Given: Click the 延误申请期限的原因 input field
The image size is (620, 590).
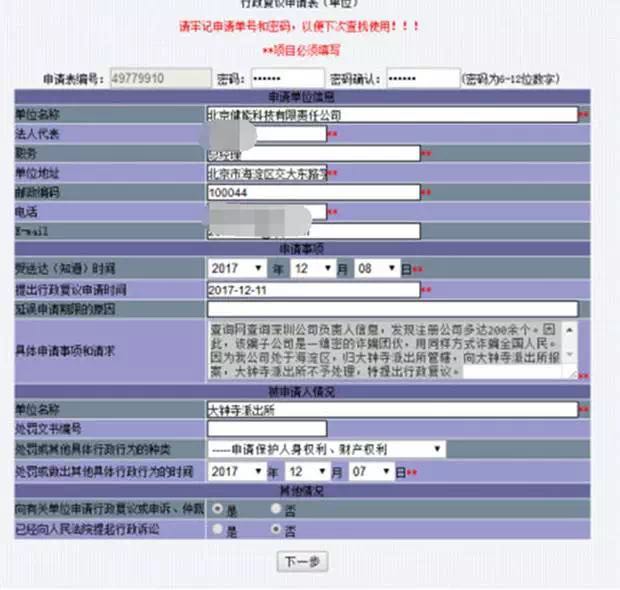Looking at the screenshot, I should 391,308.
